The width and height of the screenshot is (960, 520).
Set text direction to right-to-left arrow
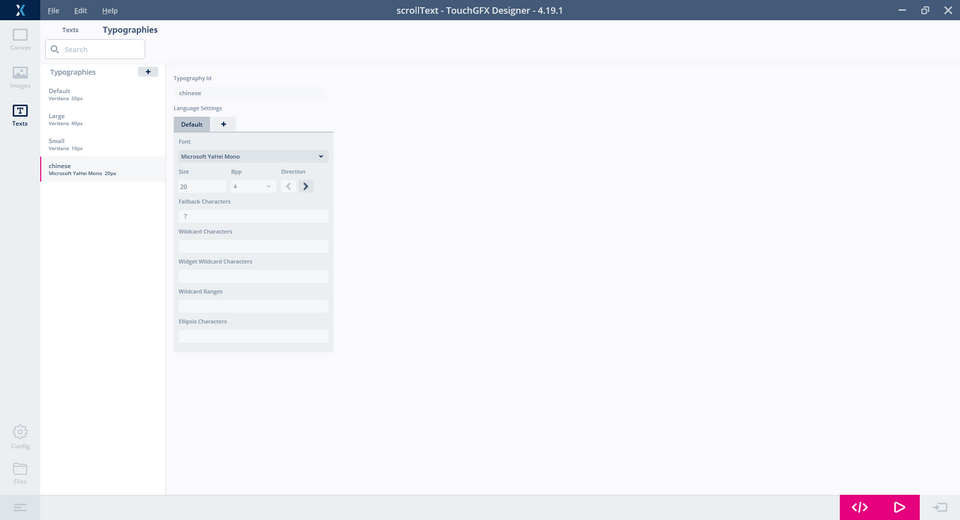[x=289, y=186]
